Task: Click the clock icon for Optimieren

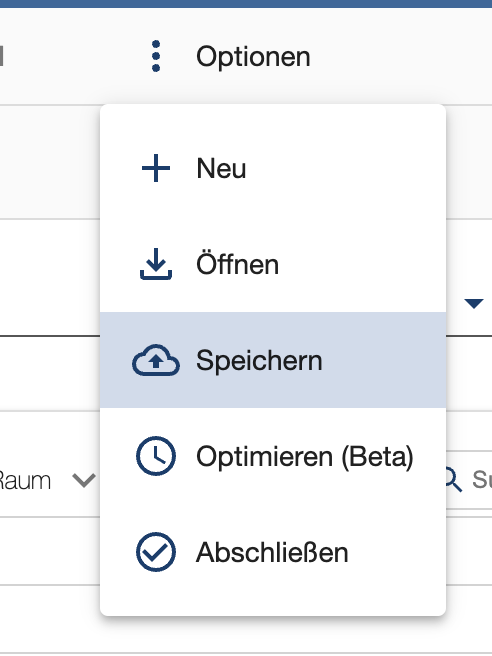Action: (x=156, y=456)
